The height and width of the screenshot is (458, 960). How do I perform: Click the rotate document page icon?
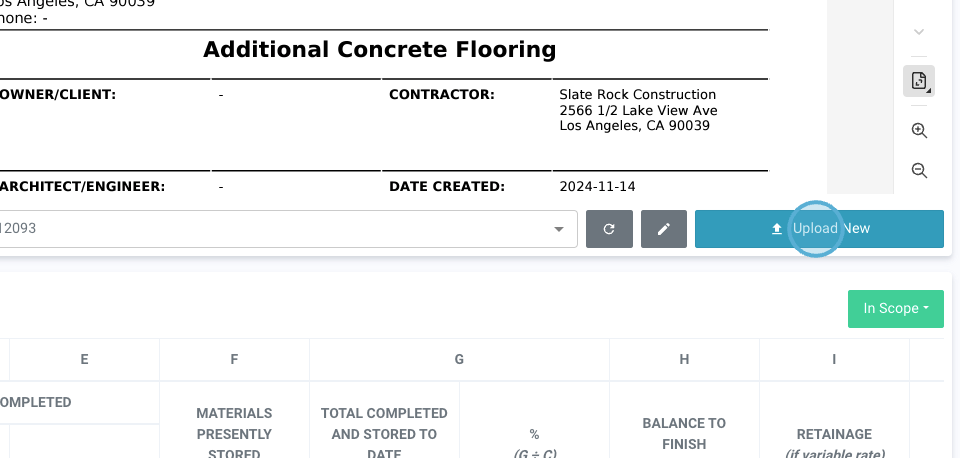click(918, 81)
